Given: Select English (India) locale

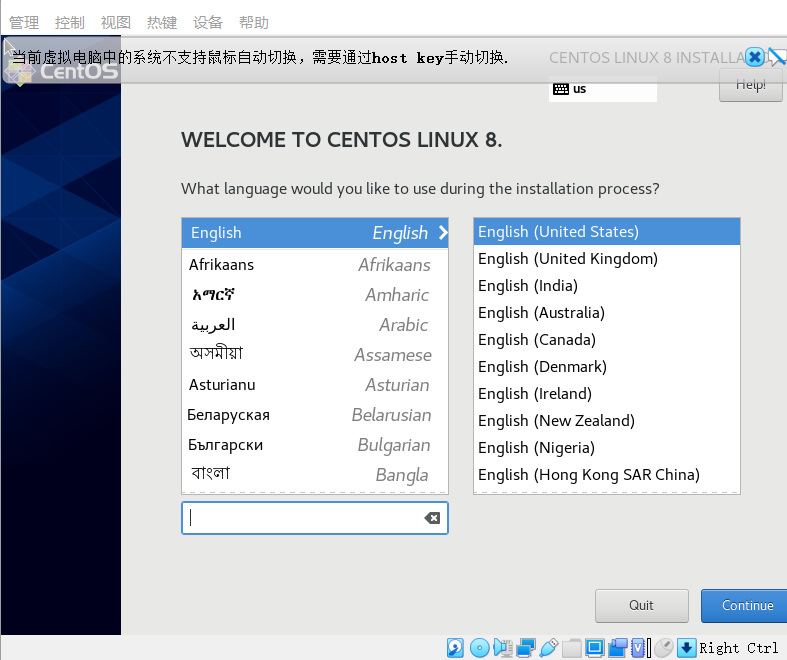Looking at the screenshot, I should 607,286.
